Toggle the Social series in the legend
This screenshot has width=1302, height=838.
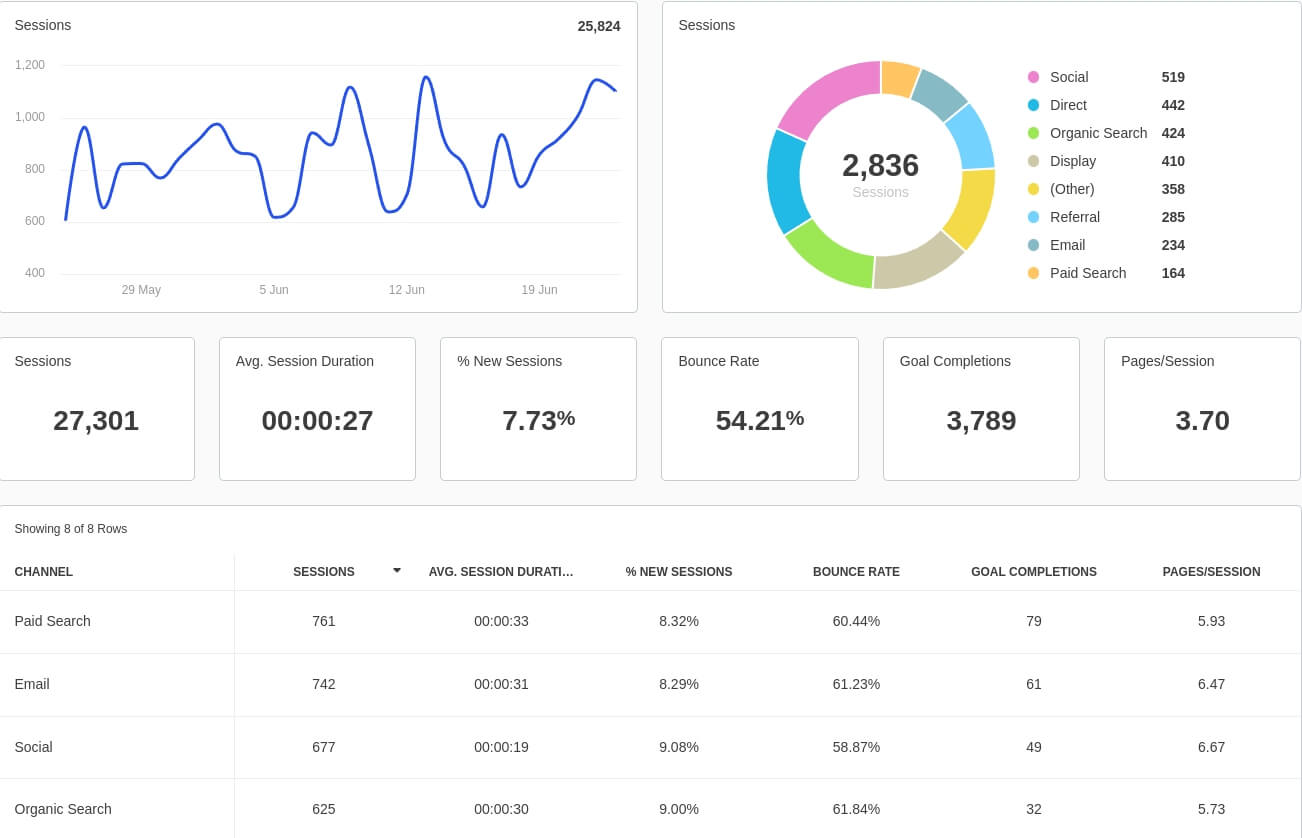click(x=1069, y=77)
